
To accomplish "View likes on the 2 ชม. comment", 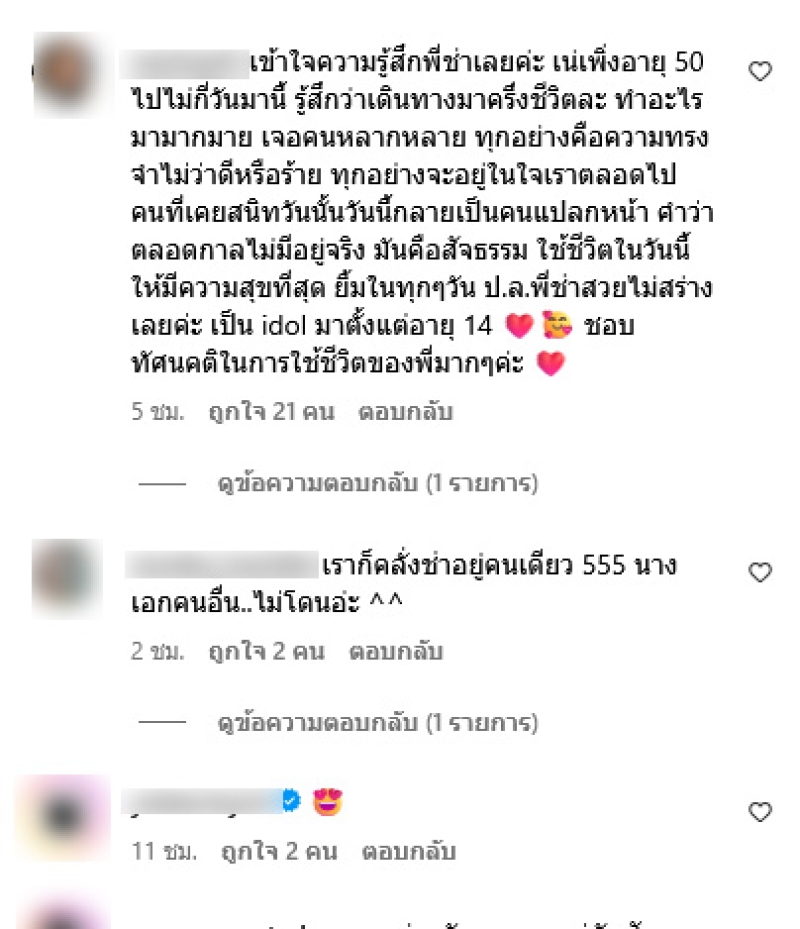I will (x=267, y=651).
